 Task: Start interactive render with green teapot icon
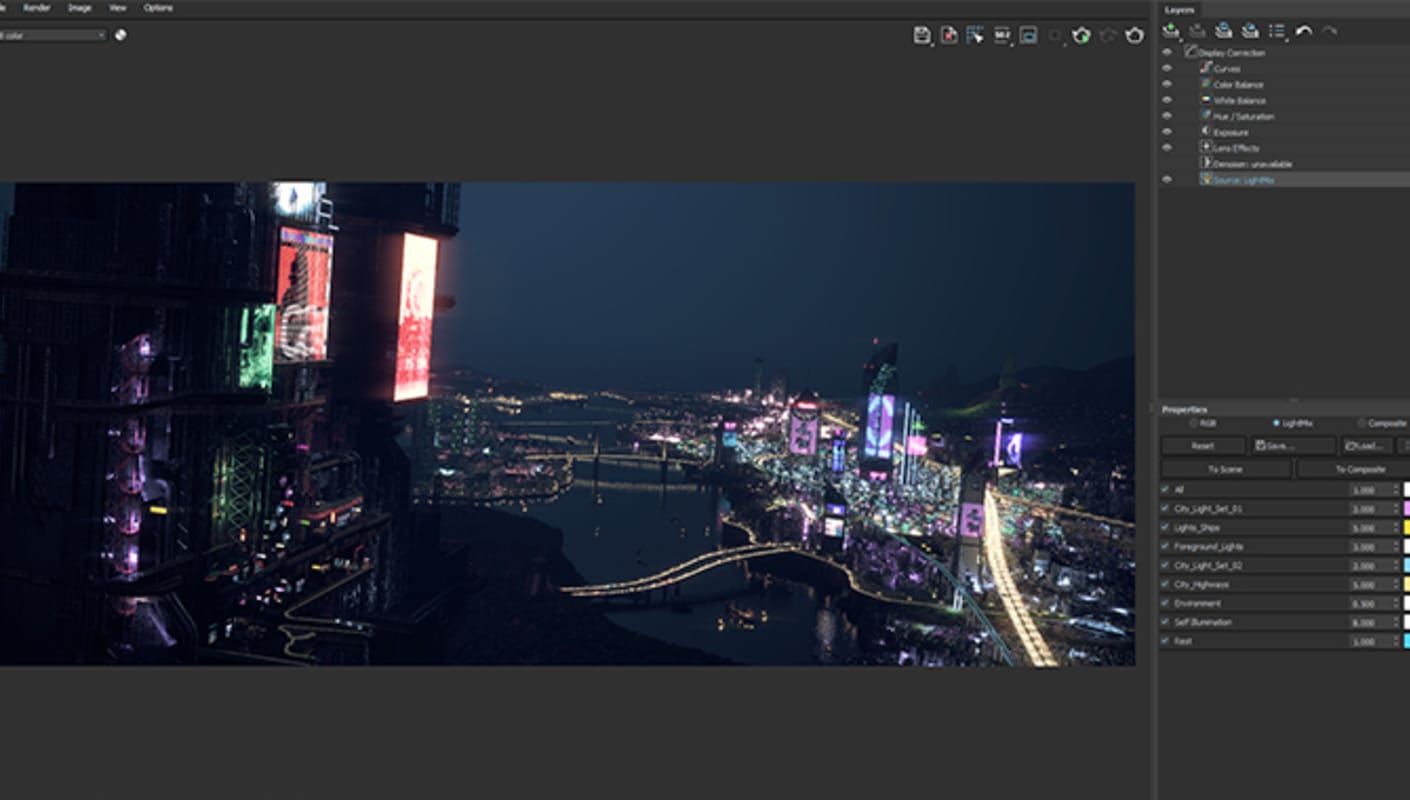pyautogui.click(x=1081, y=35)
